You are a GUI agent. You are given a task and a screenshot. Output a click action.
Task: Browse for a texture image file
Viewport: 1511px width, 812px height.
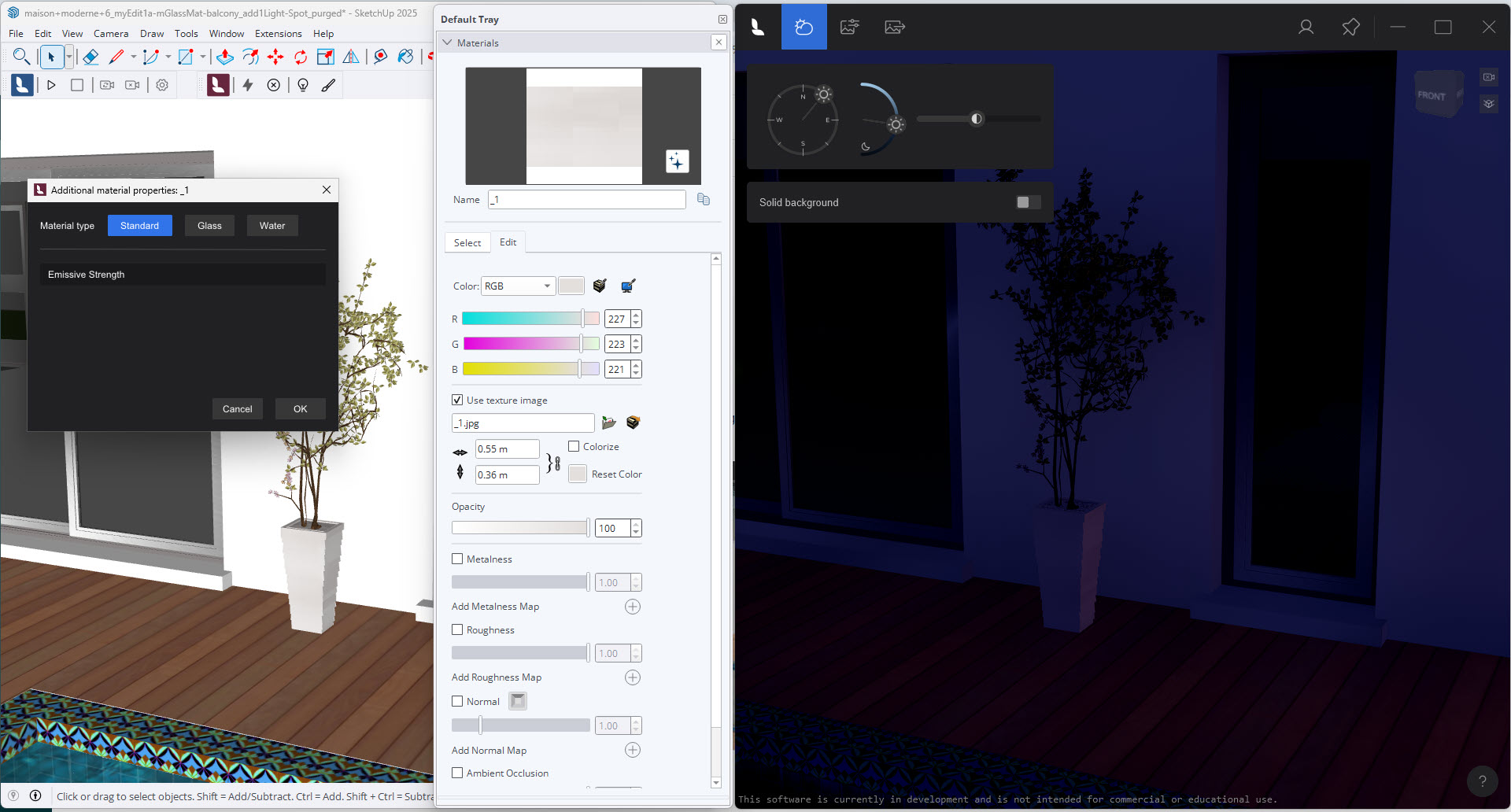[x=608, y=423]
